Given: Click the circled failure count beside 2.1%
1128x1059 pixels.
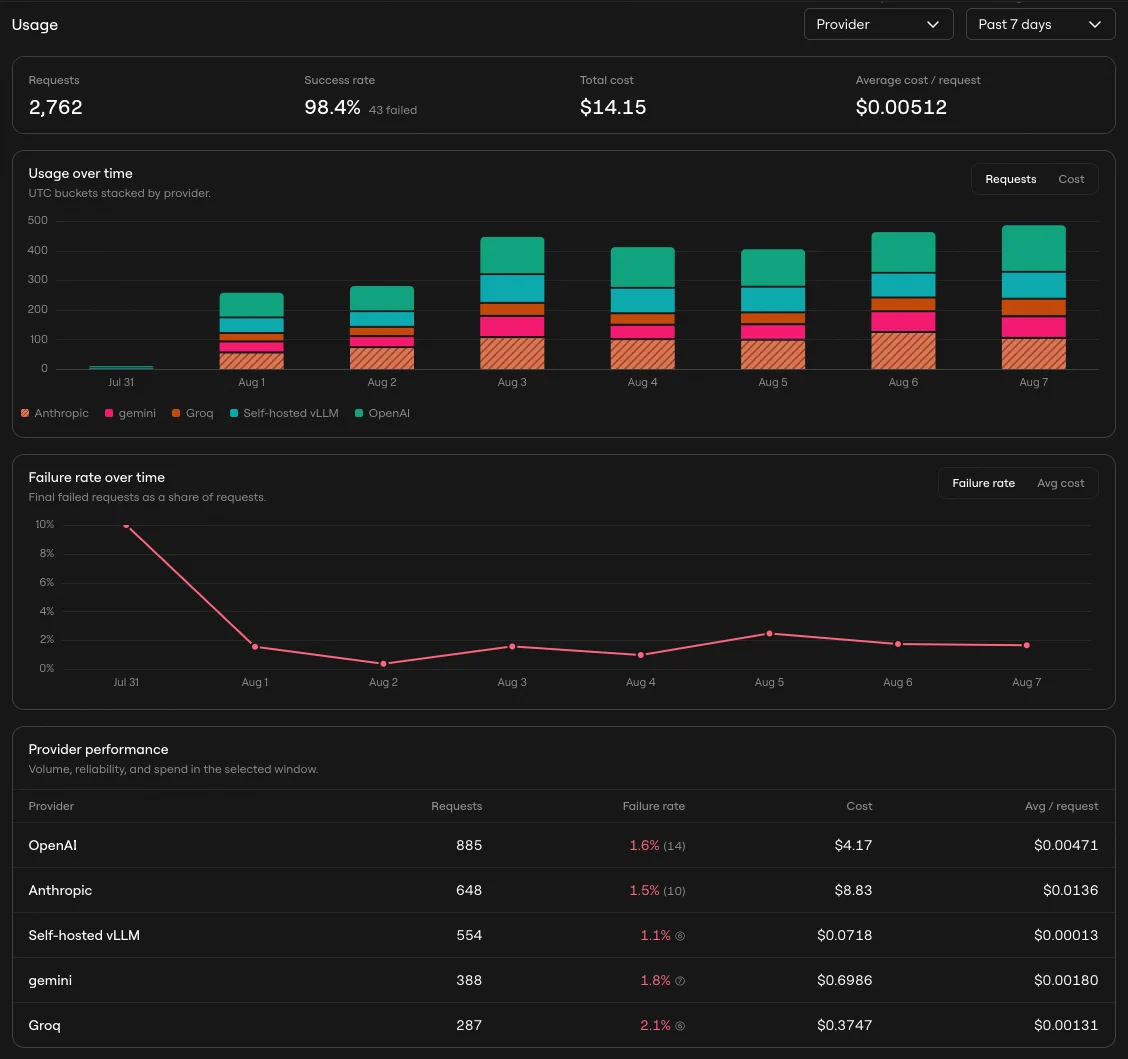Looking at the screenshot, I should point(680,1026).
